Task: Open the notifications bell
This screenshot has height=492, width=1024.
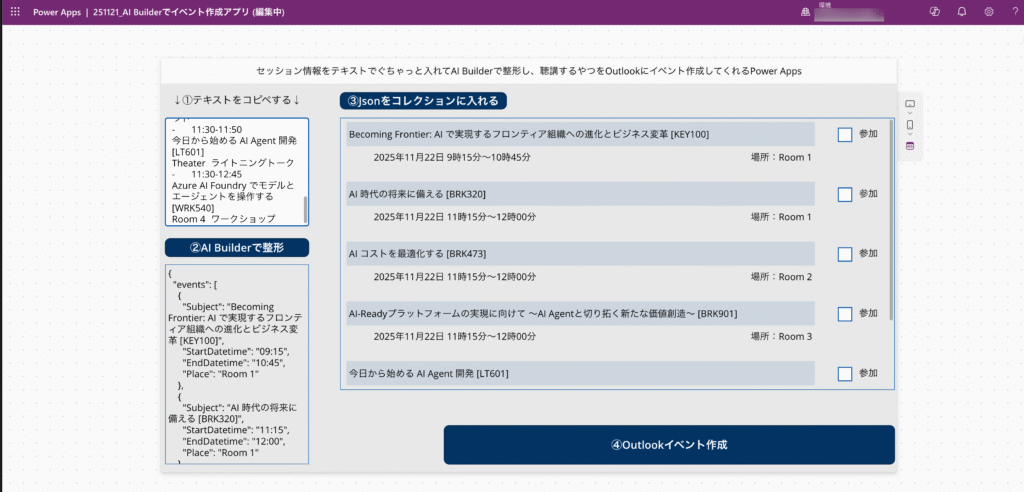Action: tap(961, 11)
